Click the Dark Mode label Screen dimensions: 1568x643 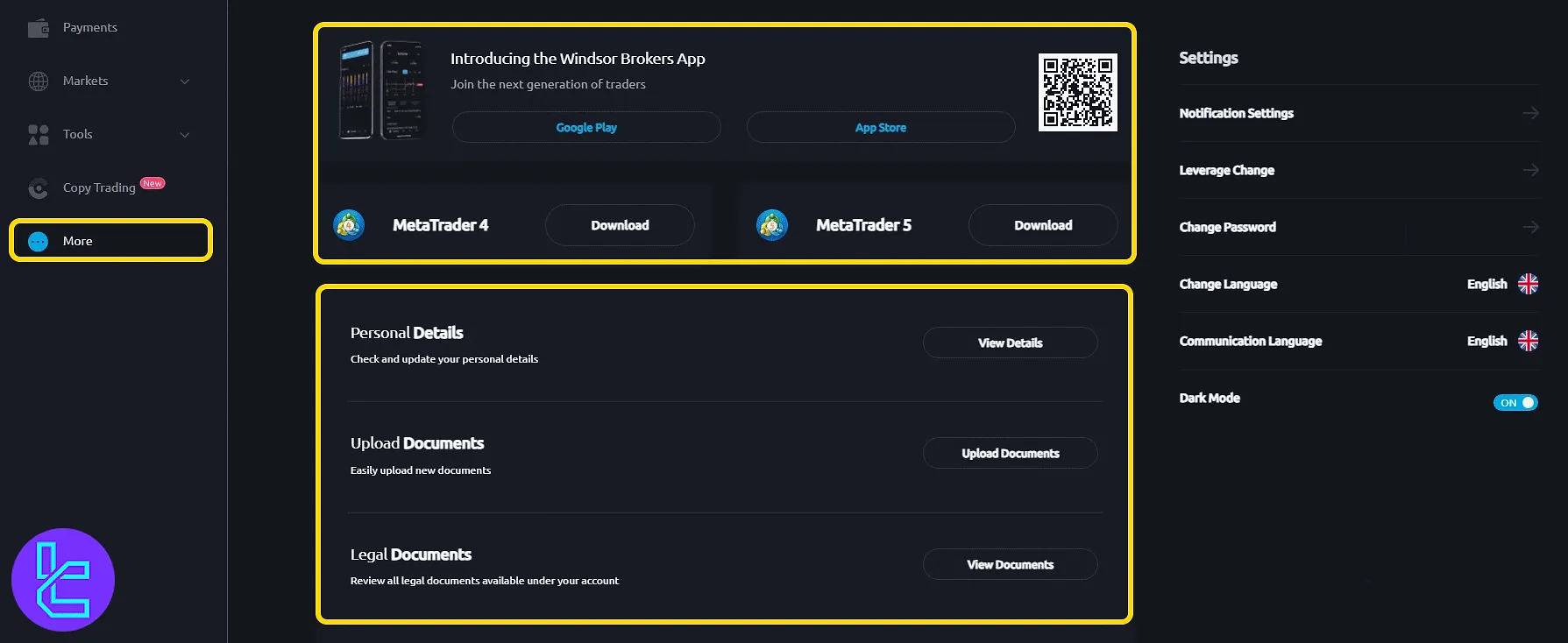pyautogui.click(x=1210, y=398)
